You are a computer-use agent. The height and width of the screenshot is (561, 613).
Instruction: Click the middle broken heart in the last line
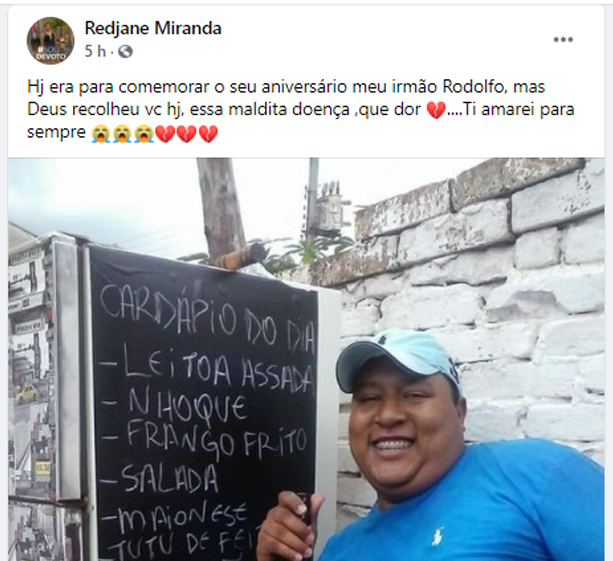tap(186, 134)
